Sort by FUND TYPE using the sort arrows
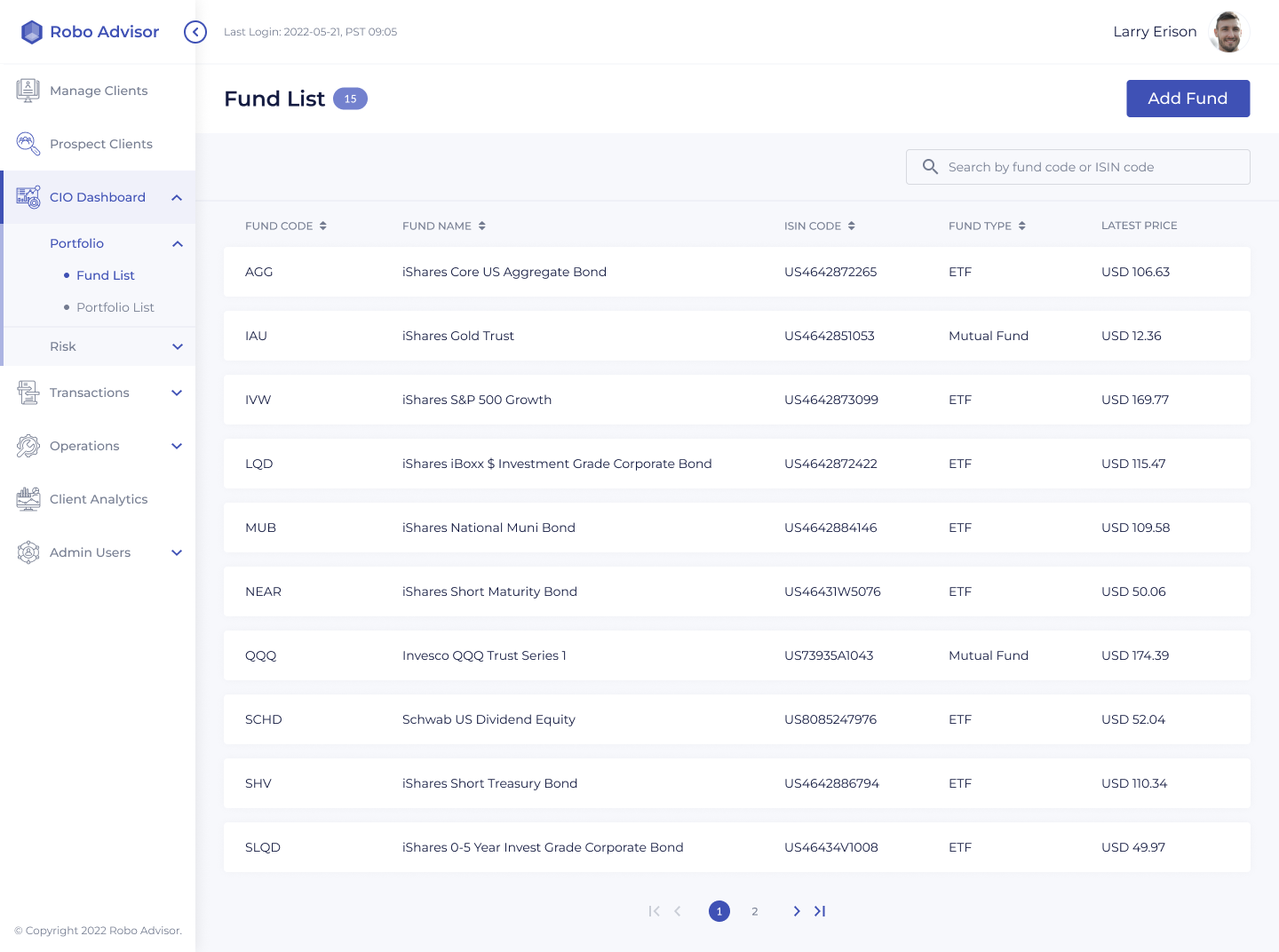 1022,226
